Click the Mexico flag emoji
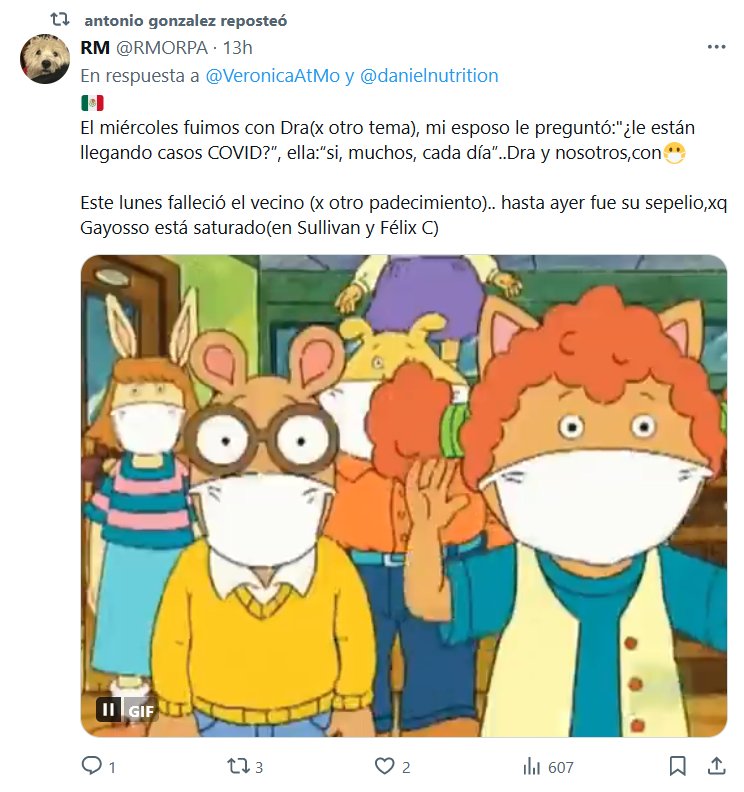Screen dimensions: 744x792 [92, 103]
